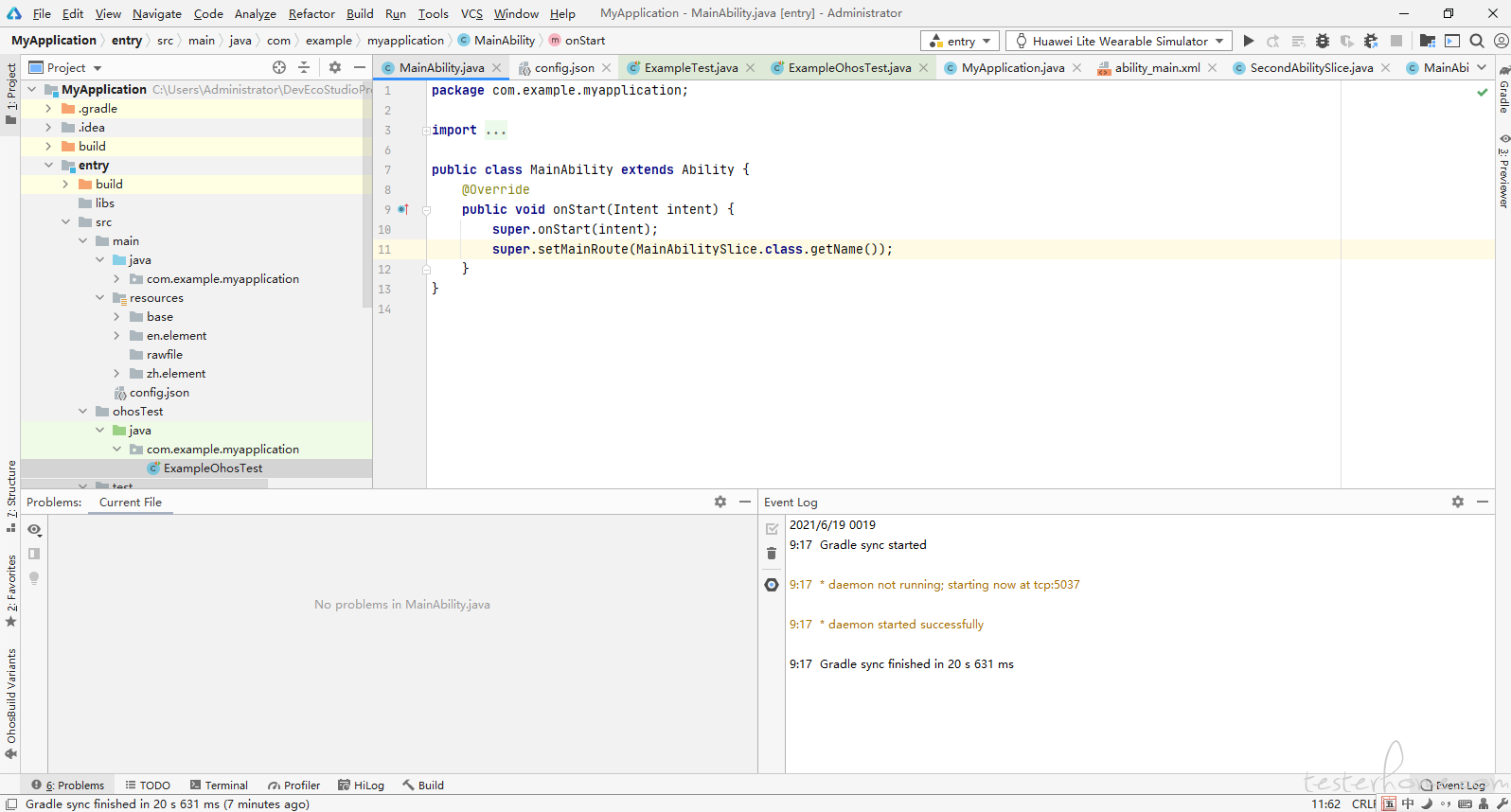The image size is (1511, 812).
Task: Hide the Project panel with minus icon
Action: pyautogui.click(x=360, y=67)
